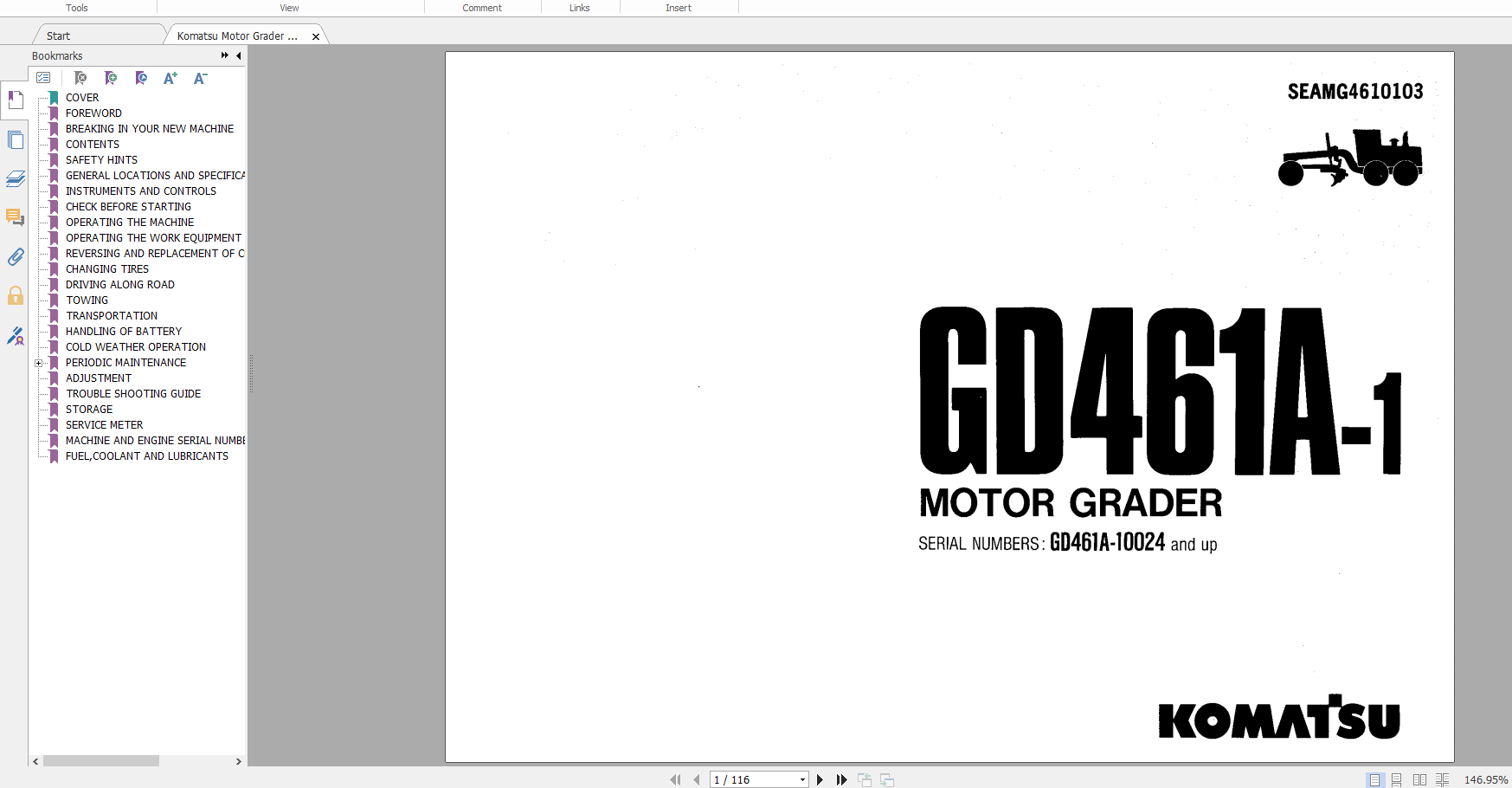Expand the PERIODIC MAINTENANCE bookmark
Screen dimensions: 1512x788
pos(38,363)
